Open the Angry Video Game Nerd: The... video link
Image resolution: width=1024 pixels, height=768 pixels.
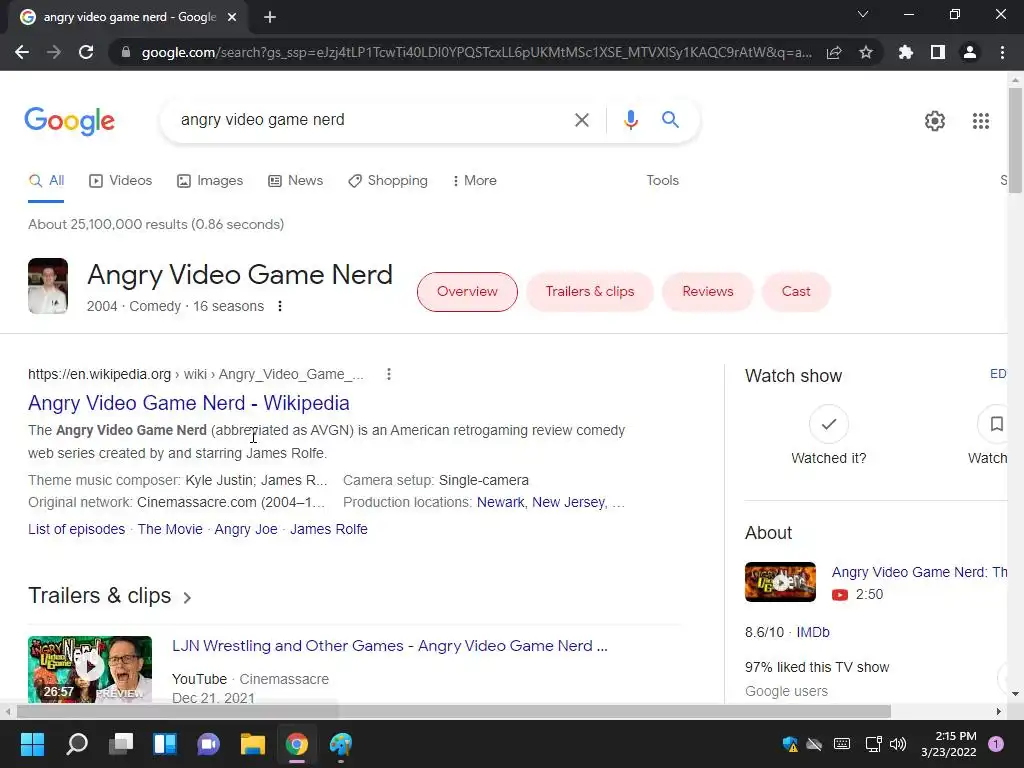(x=920, y=572)
